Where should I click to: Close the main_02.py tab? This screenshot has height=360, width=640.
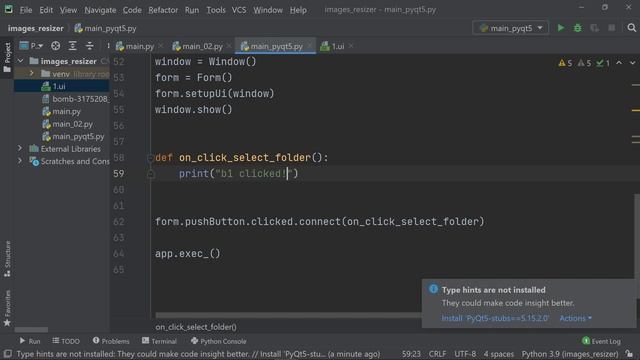229,46
